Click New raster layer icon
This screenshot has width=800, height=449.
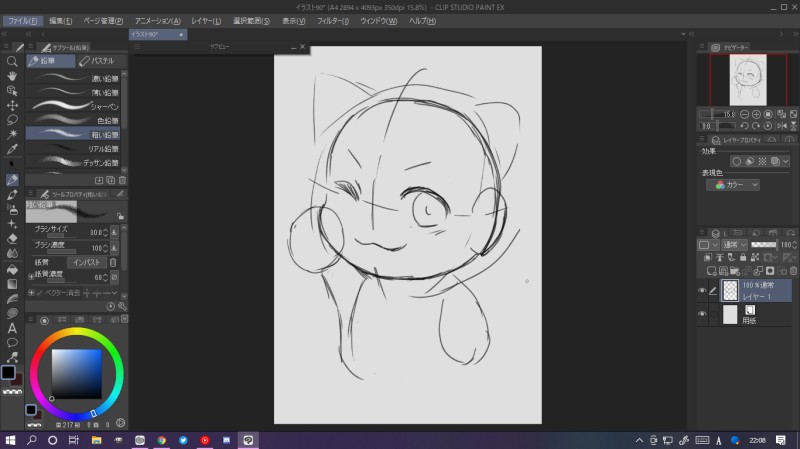coord(711,271)
